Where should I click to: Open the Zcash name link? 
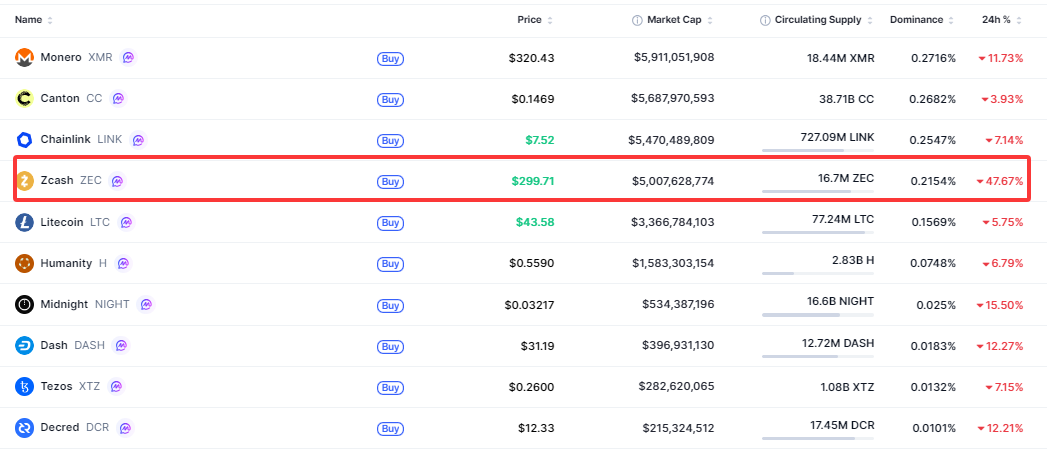click(x=57, y=180)
